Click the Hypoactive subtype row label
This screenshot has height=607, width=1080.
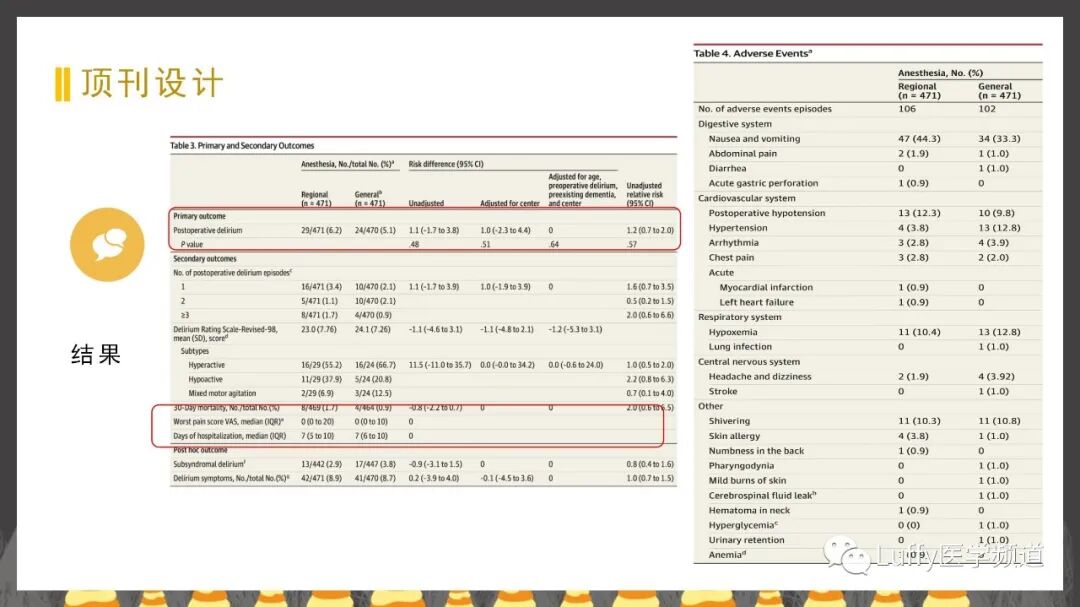(x=205, y=379)
